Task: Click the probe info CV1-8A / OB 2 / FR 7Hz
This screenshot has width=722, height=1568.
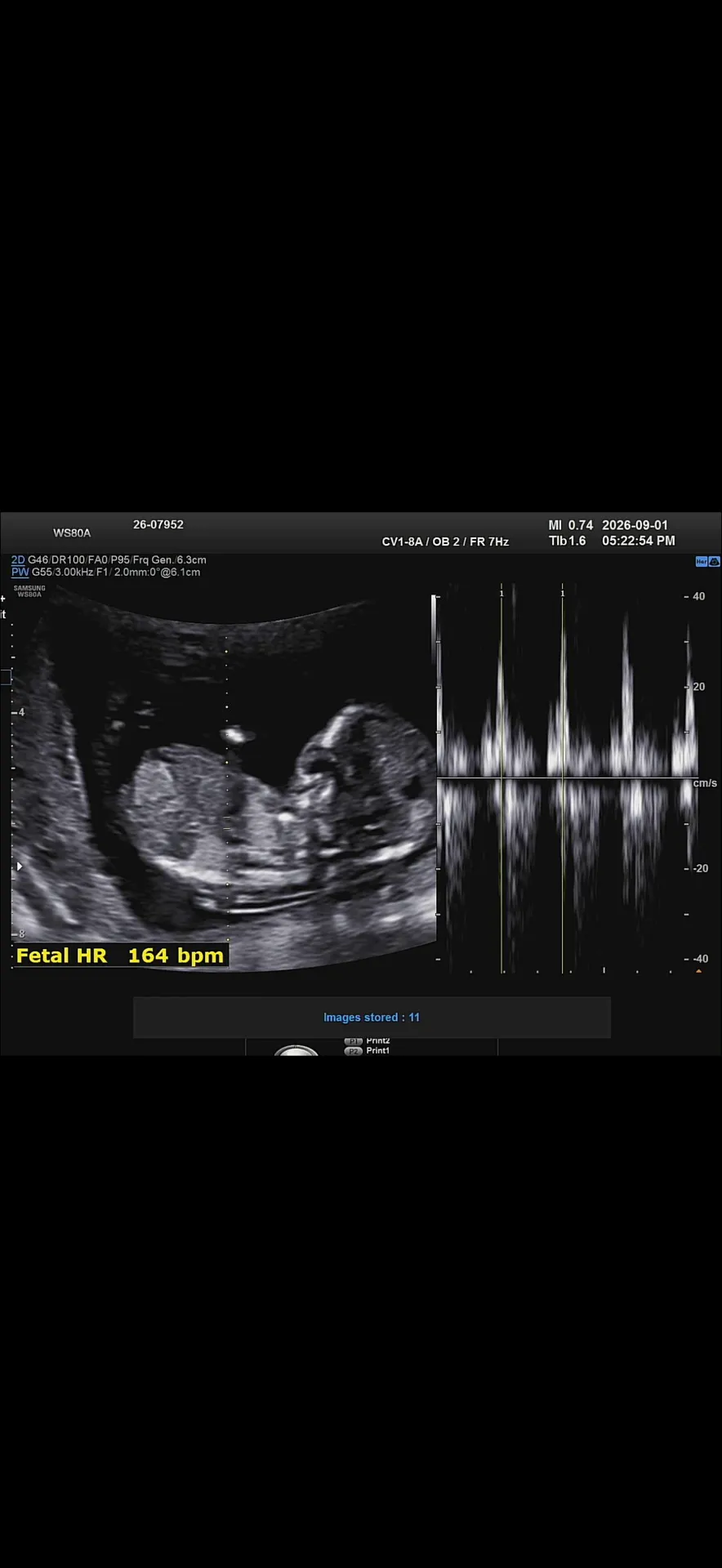Action: click(x=445, y=541)
